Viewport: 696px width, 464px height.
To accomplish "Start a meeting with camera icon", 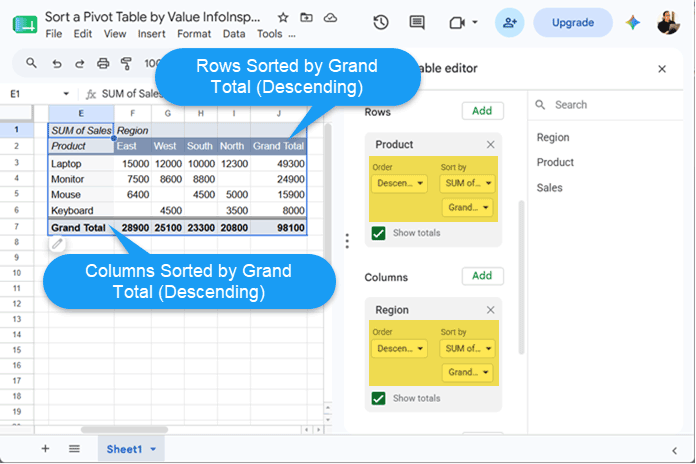I will tap(457, 22).
